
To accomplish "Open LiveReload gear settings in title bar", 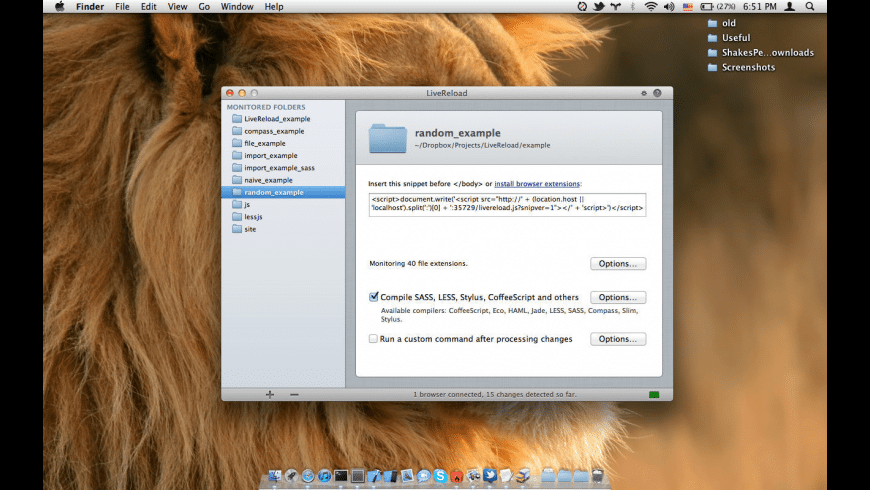I will (644, 93).
